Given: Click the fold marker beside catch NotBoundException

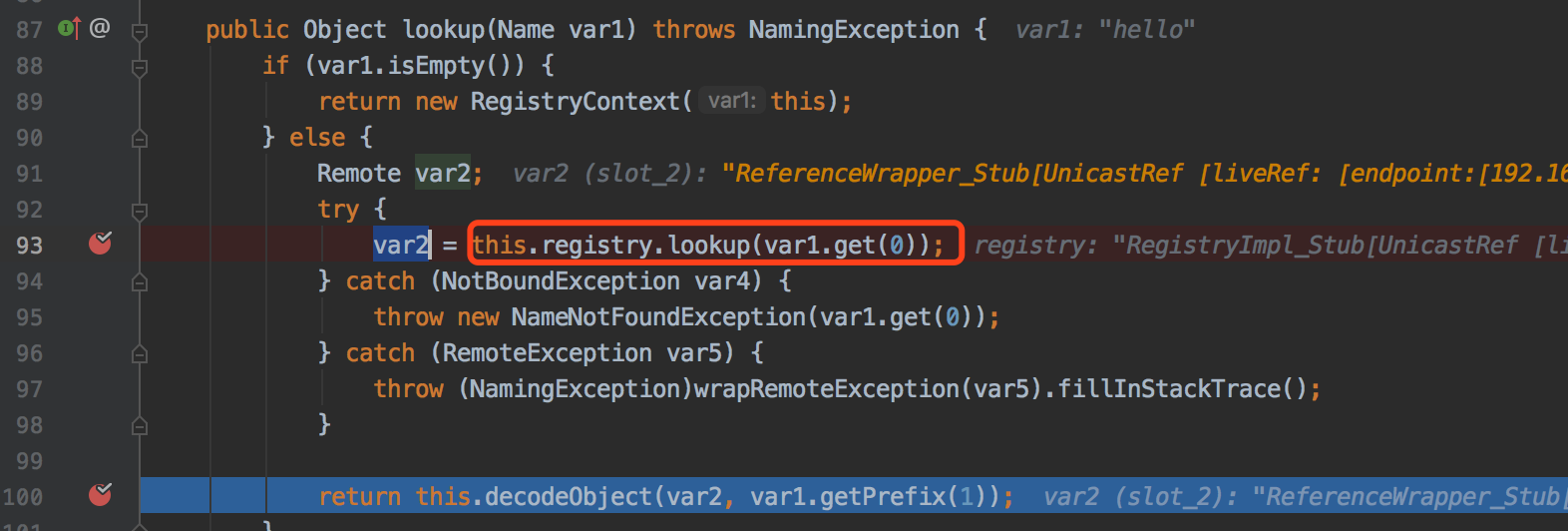Looking at the screenshot, I should click(x=140, y=282).
